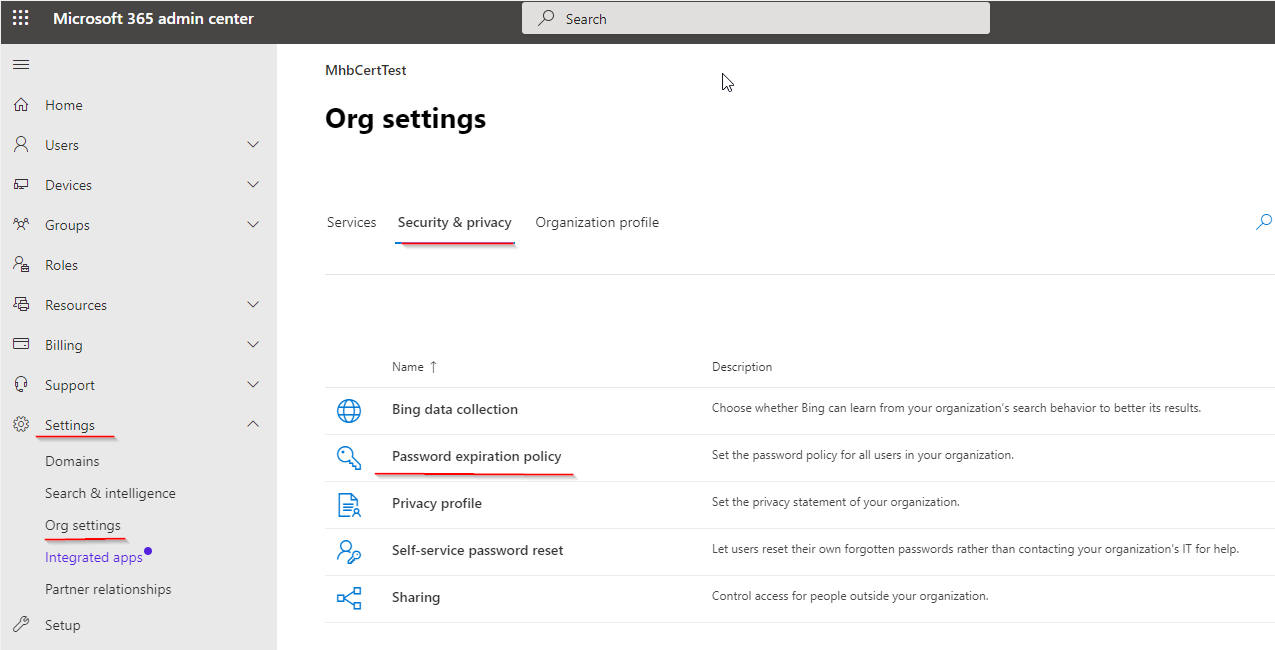Image resolution: width=1275 pixels, height=650 pixels.
Task: Sort list by Name column header
Action: 408,367
